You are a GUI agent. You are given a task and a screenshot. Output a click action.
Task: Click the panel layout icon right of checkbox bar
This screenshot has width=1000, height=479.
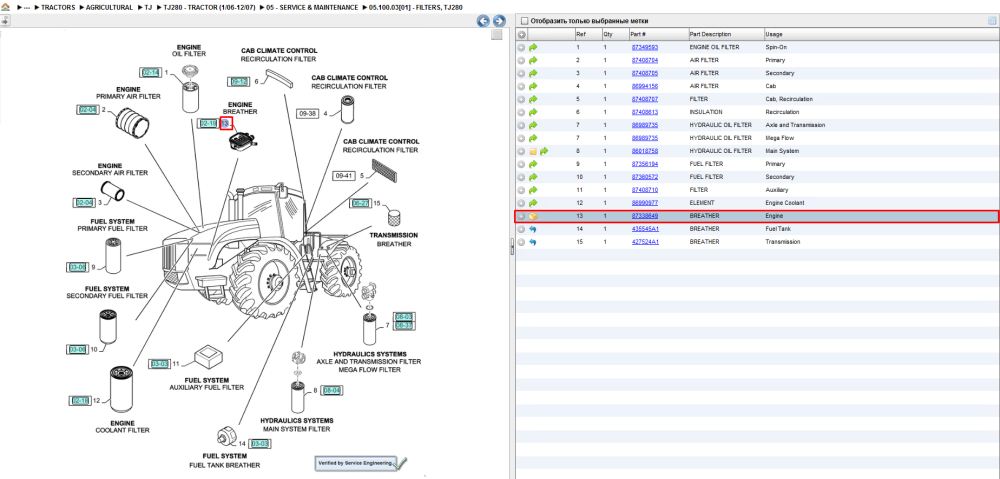click(x=992, y=21)
